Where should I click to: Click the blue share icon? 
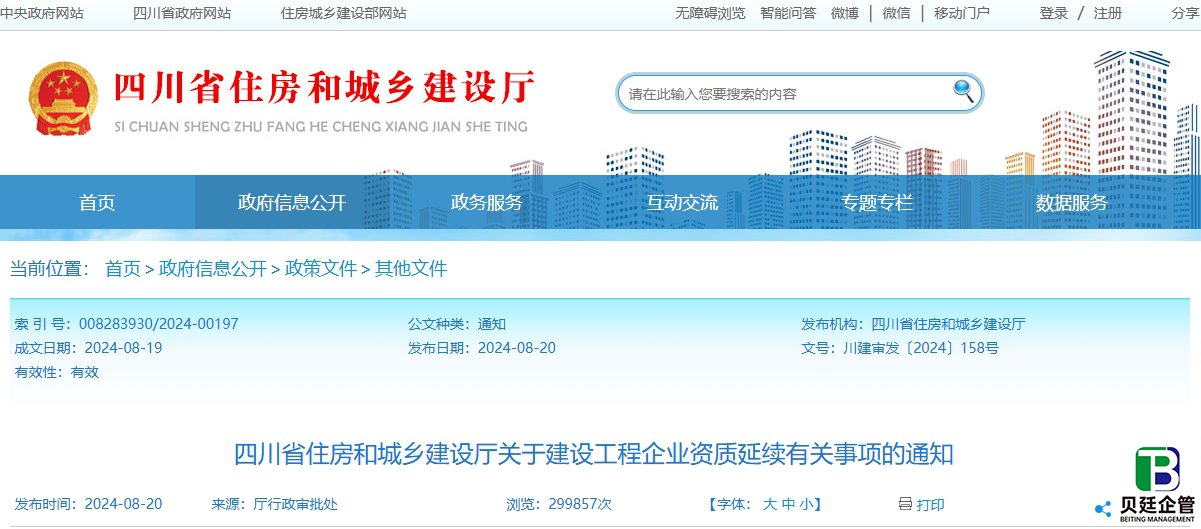pos(1103,509)
